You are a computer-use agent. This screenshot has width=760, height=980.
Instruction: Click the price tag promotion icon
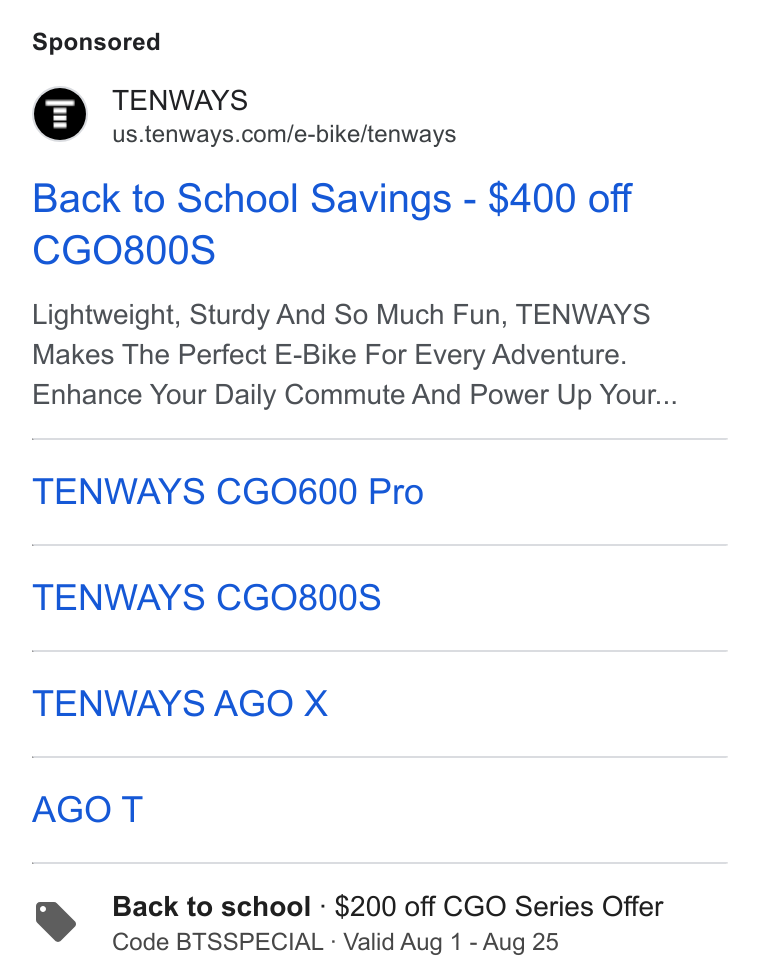pos(56,922)
